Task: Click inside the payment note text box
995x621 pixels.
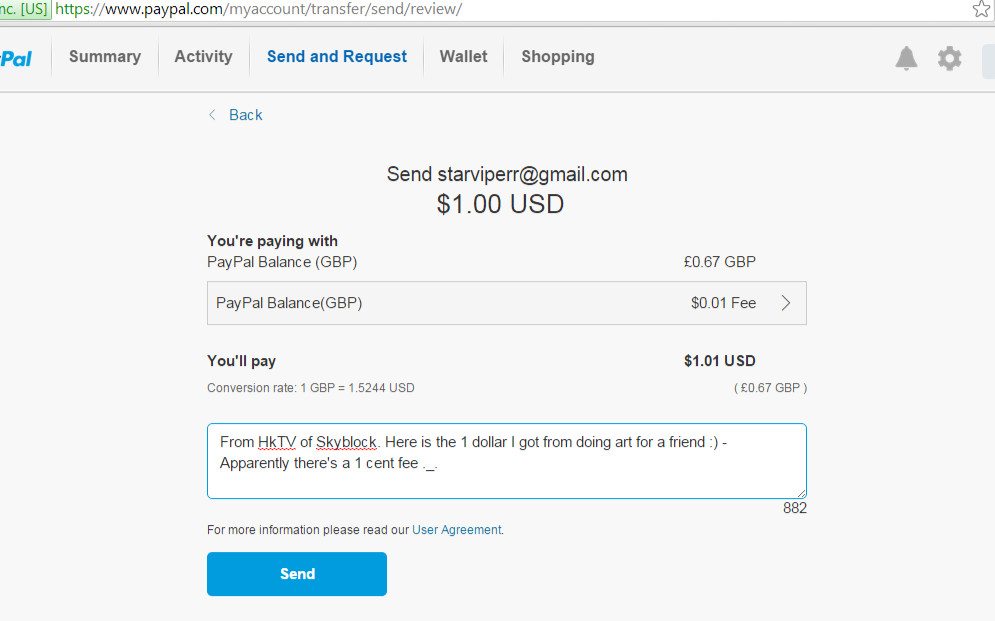Action: [x=506, y=461]
